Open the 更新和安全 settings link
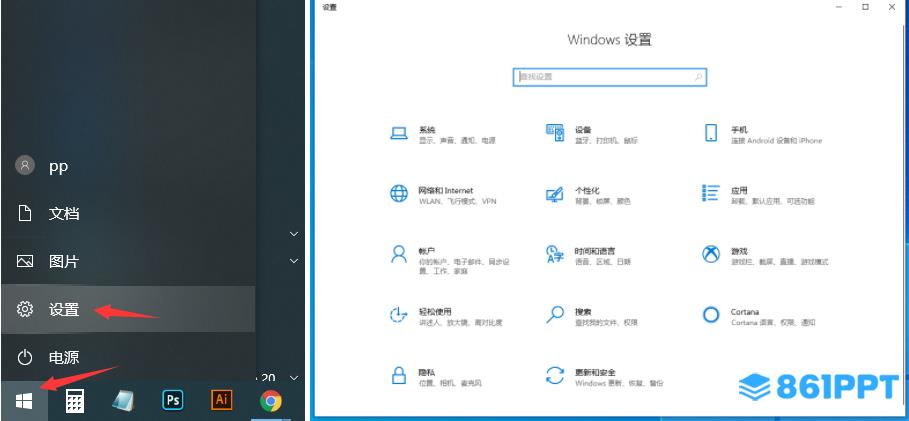This screenshot has height=421, width=909. pos(605,378)
